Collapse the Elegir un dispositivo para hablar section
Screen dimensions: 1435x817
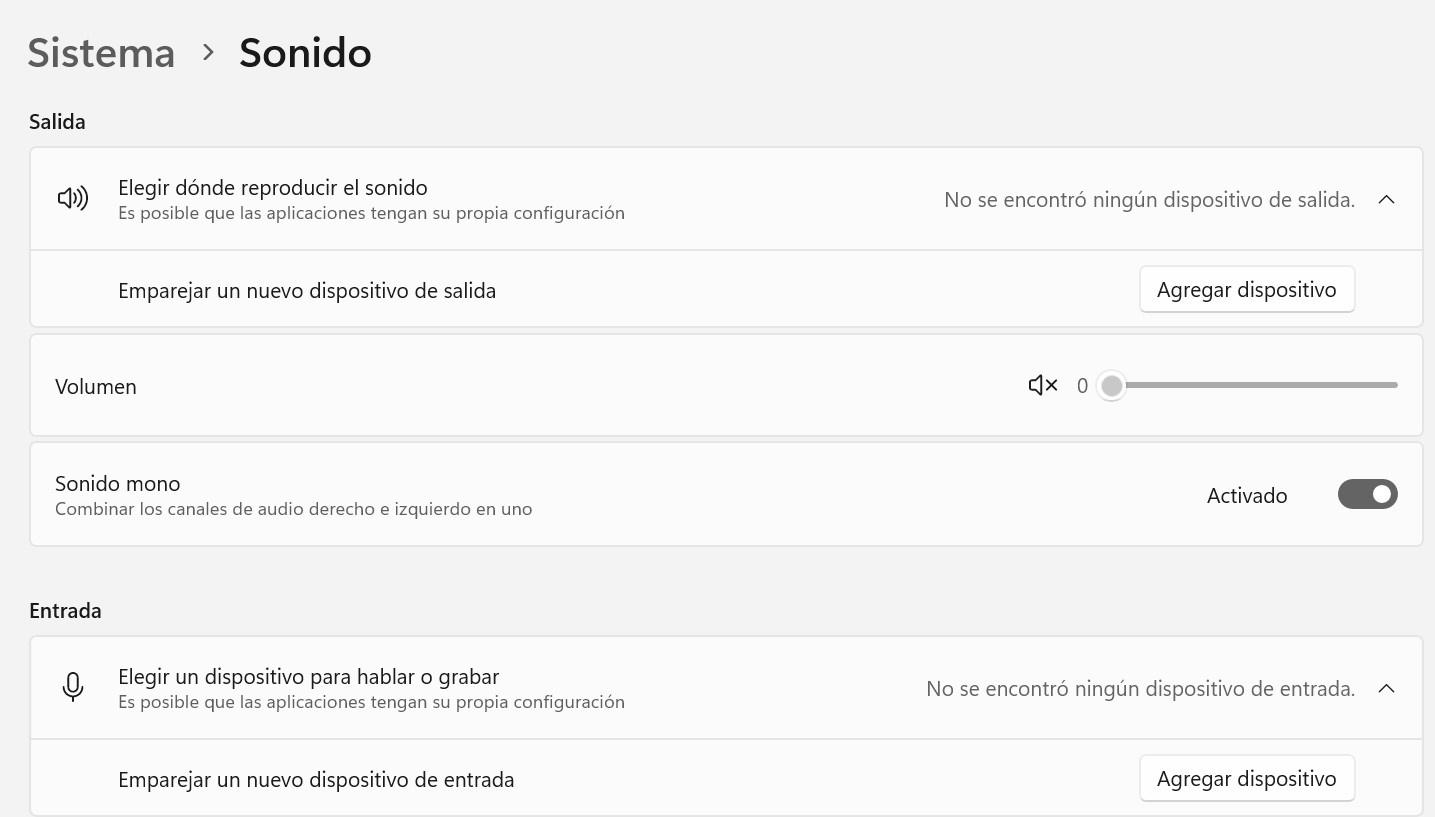(x=1386, y=688)
